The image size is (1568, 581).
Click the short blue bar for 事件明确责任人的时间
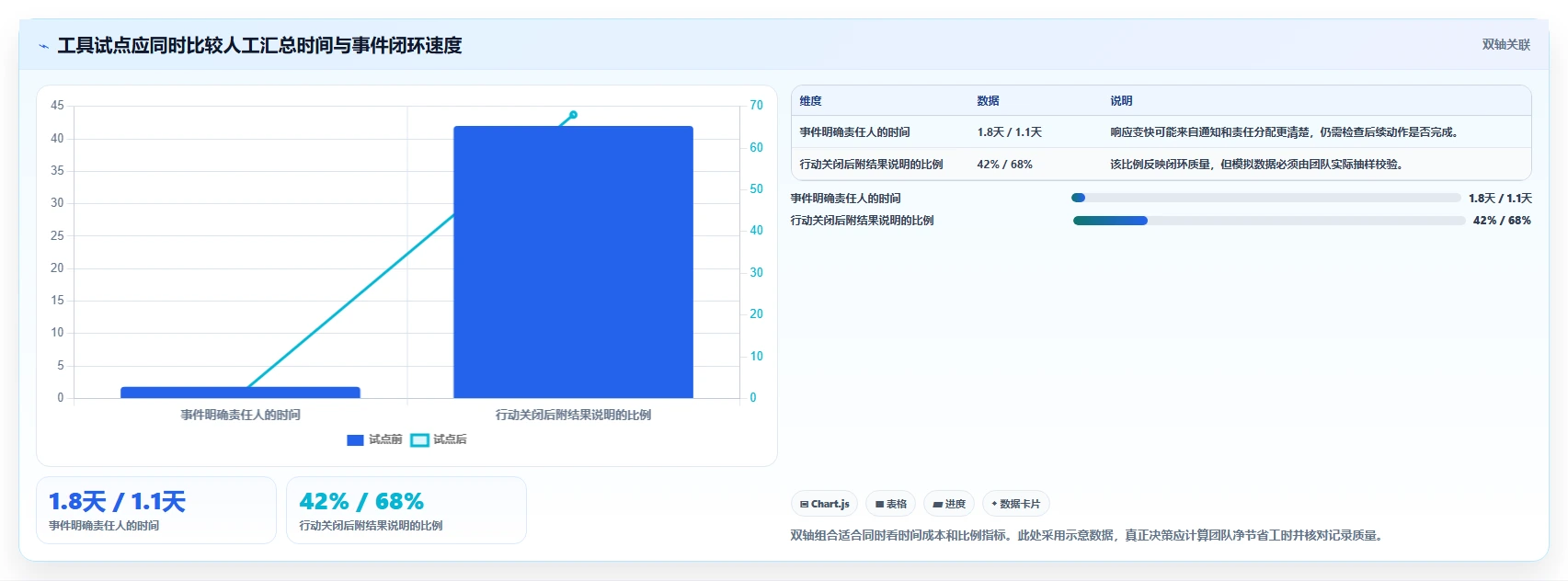(240, 393)
